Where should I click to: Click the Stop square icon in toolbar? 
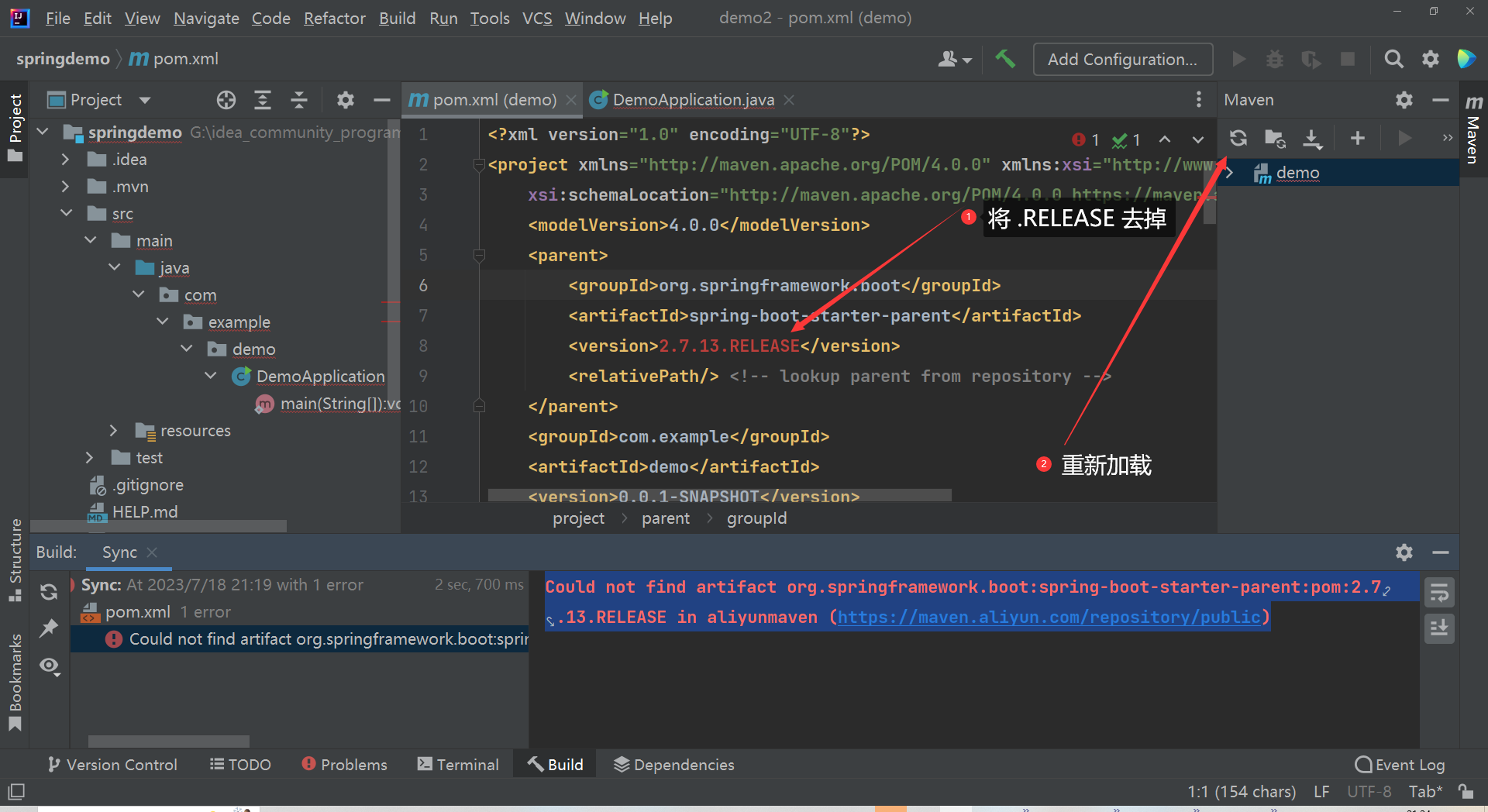point(1348,59)
